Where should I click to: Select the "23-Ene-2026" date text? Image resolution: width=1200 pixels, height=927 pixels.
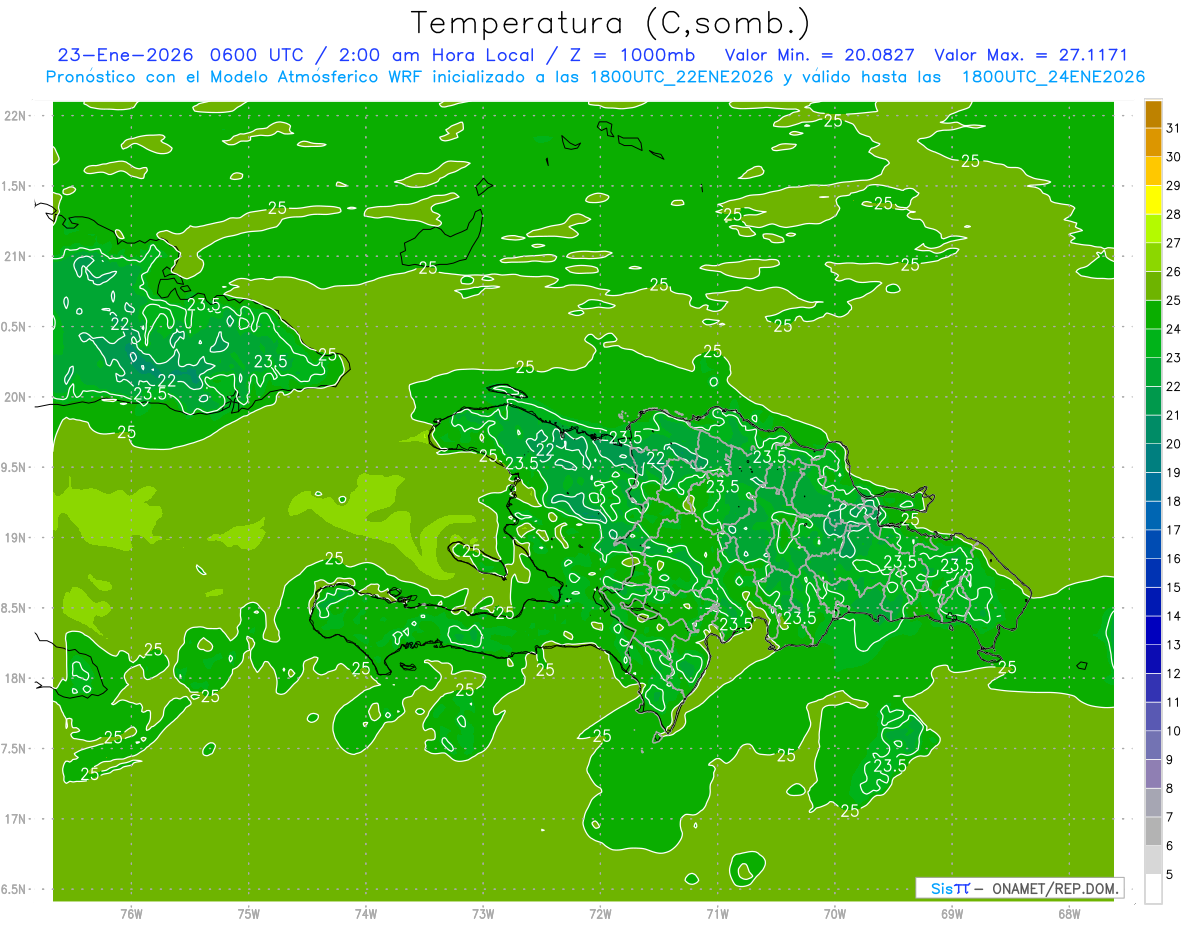tap(124, 55)
